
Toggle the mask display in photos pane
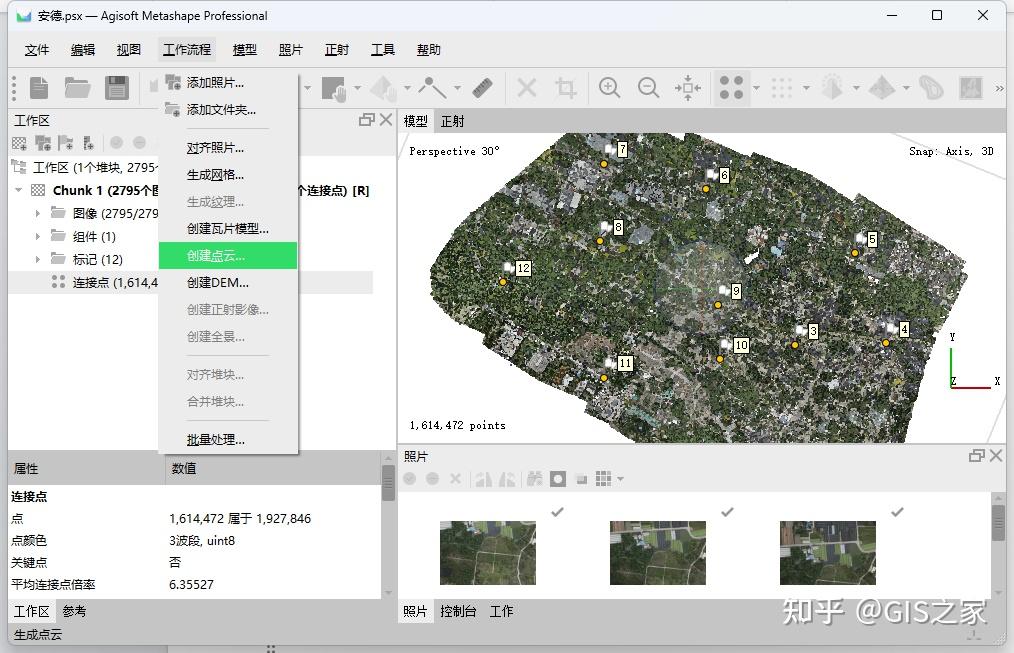tap(558, 479)
